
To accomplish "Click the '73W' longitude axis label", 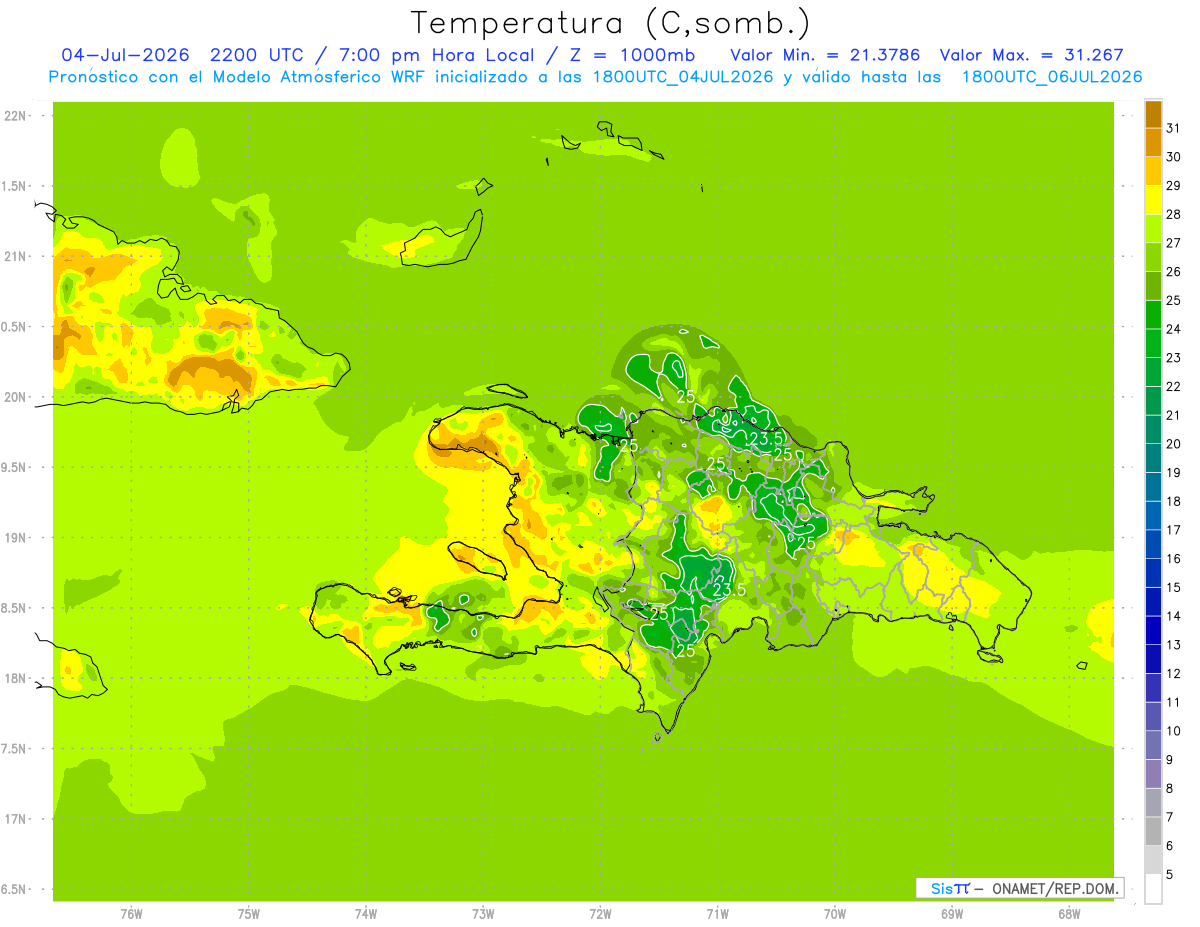I will (483, 914).
